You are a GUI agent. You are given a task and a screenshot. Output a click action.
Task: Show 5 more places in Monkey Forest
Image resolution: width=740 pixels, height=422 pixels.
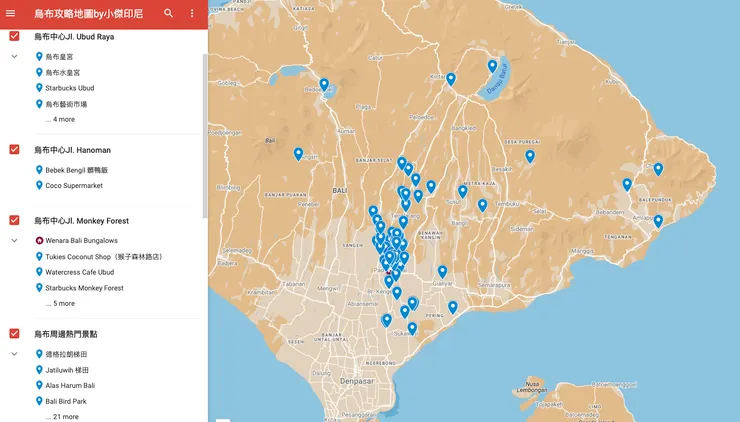pyautogui.click(x=60, y=304)
